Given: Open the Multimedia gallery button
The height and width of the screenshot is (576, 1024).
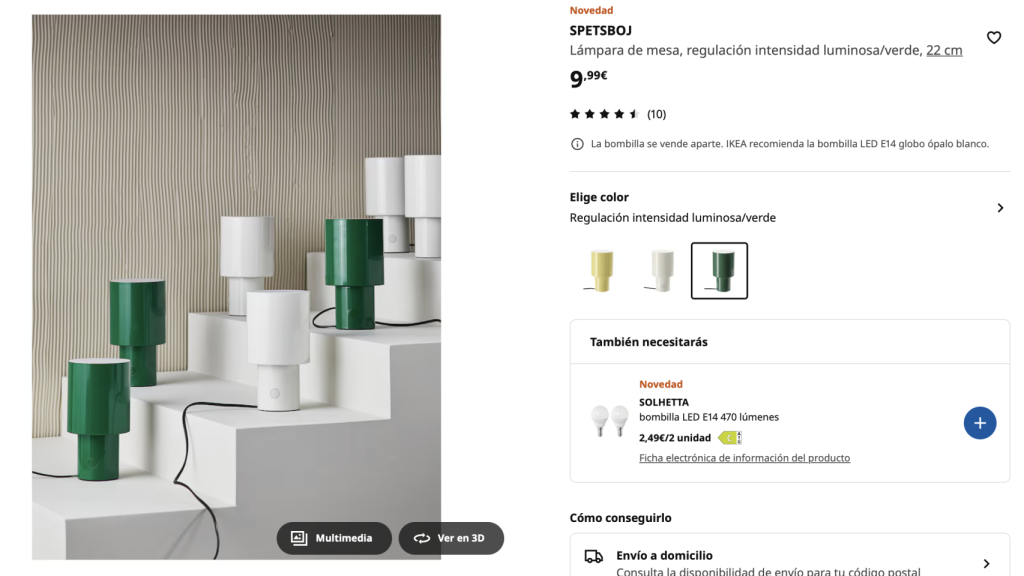Looking at the screenshot, I should tap(334, 538).
